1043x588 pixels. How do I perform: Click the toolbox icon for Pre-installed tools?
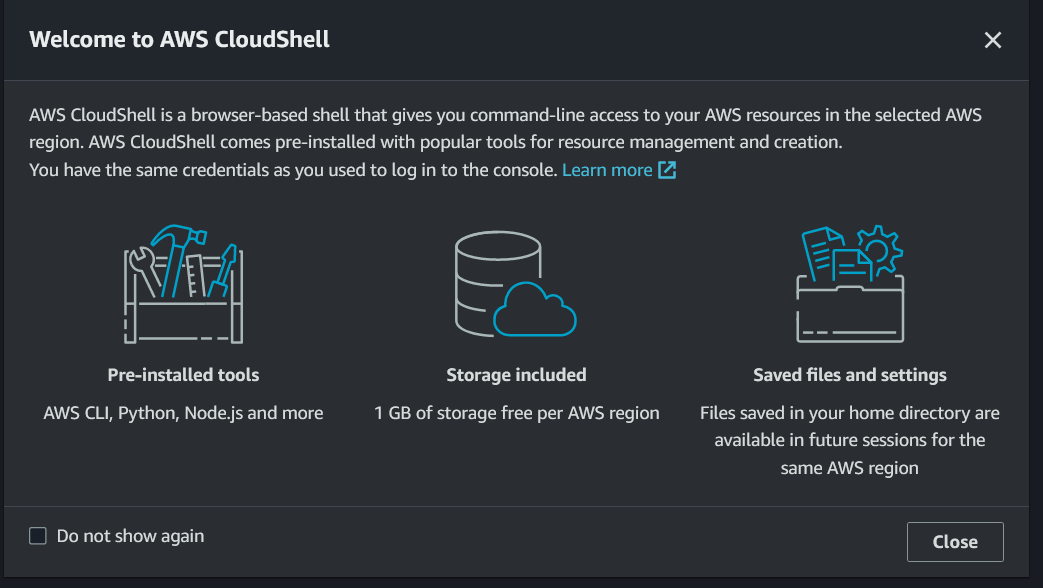(x=184, y=285)
